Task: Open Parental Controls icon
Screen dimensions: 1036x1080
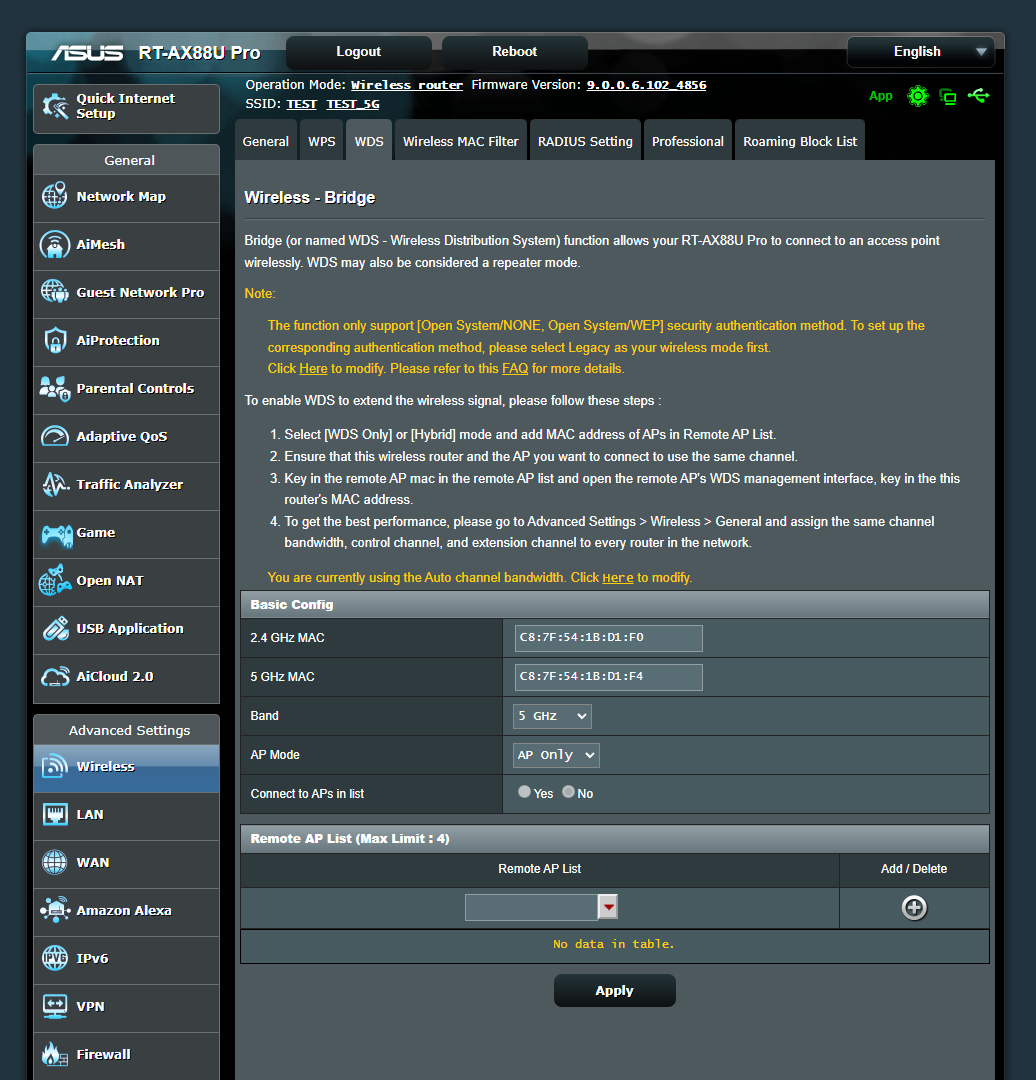Action: [55, 388]
